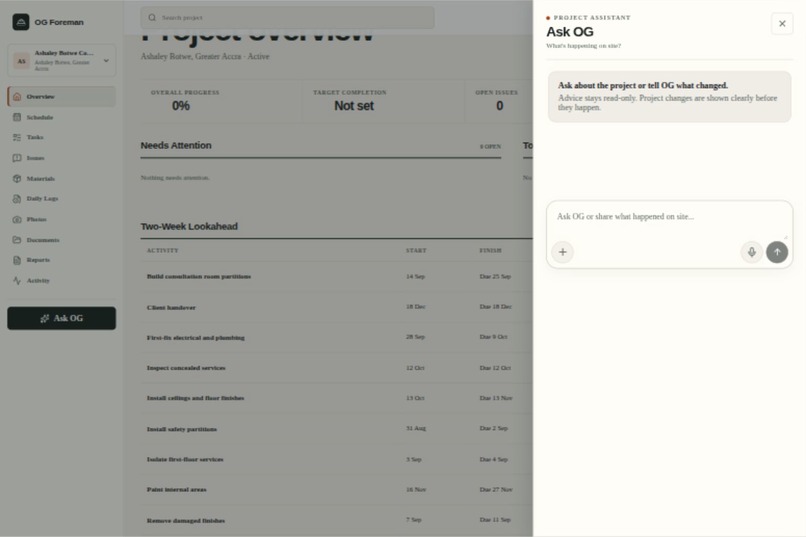Click the START column header
This screenshot has width=806, height=537.
pos(416,250)
